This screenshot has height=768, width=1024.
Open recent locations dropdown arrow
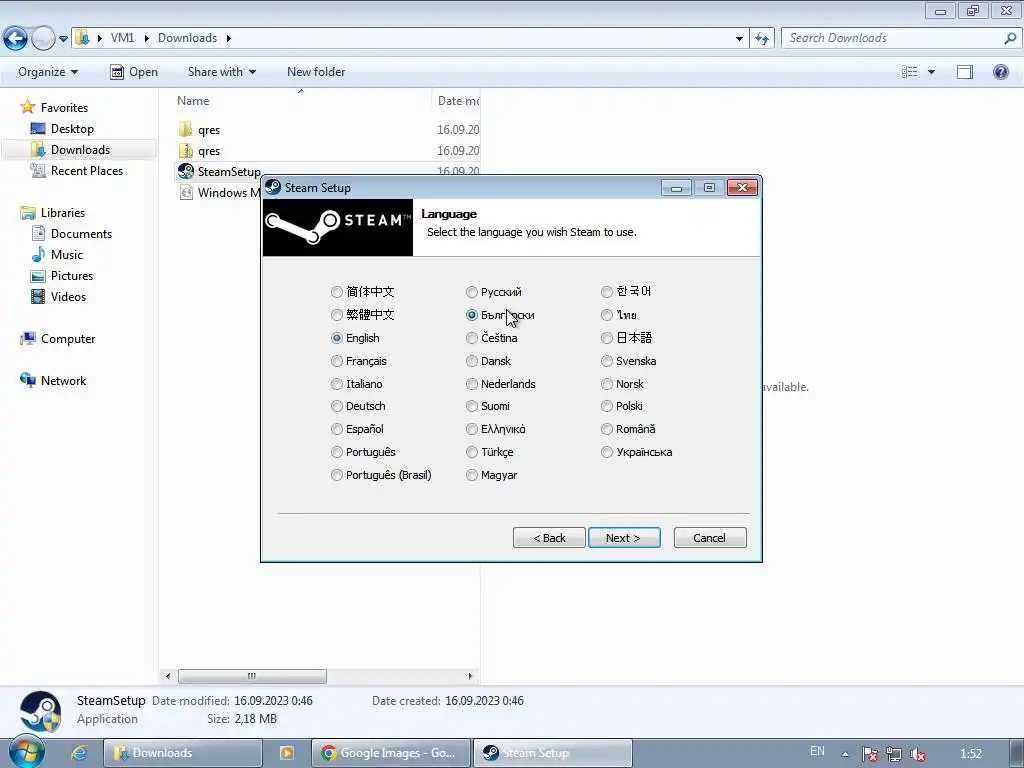[63, 39]
